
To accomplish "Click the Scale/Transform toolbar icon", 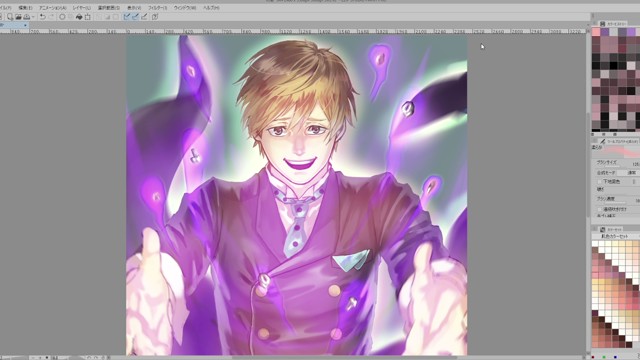I will [x=87, y=17].
